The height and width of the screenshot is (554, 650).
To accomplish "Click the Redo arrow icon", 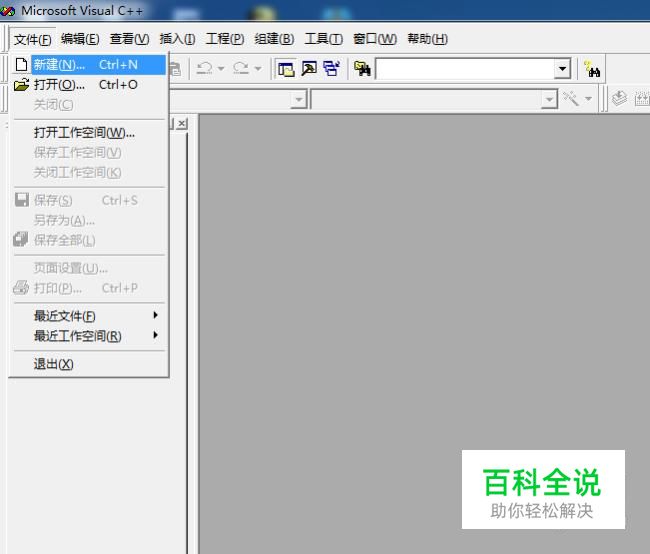I will 241,68.
